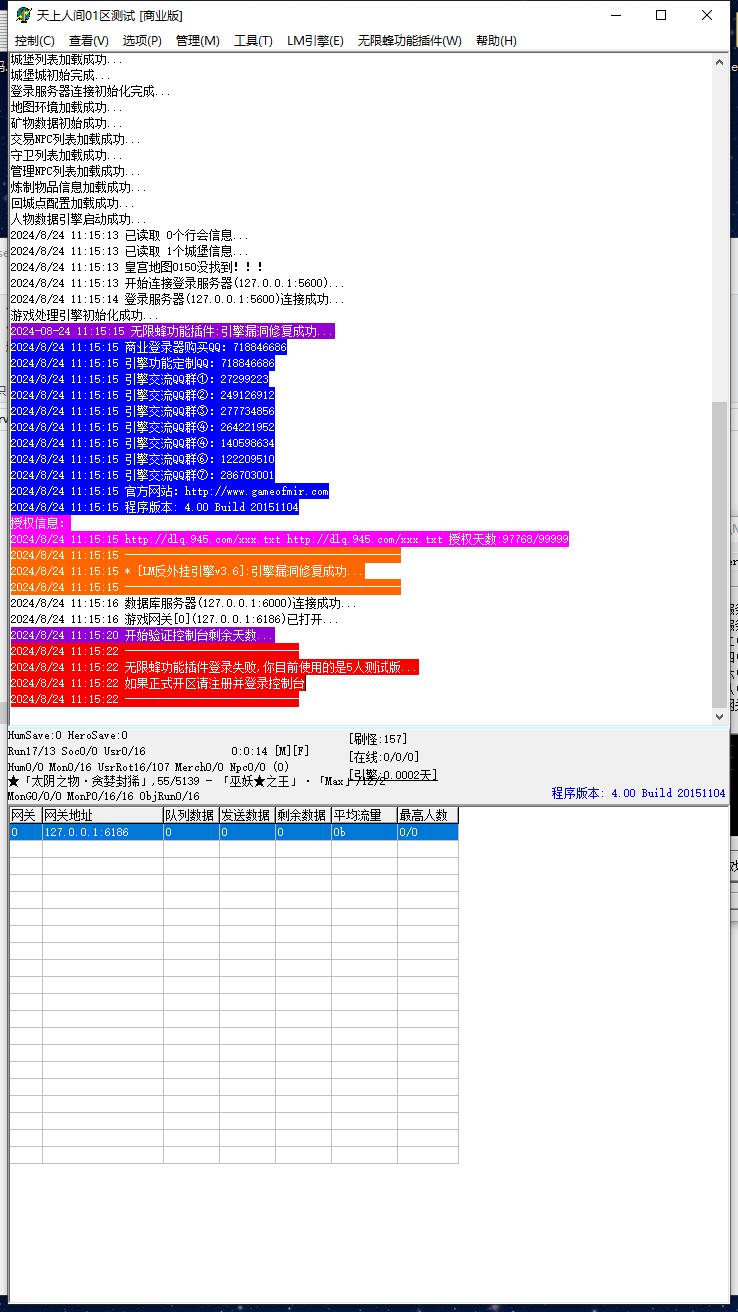
Task: Click log line 游戏处理引擎初始化成功
Action: click(84, 315)
